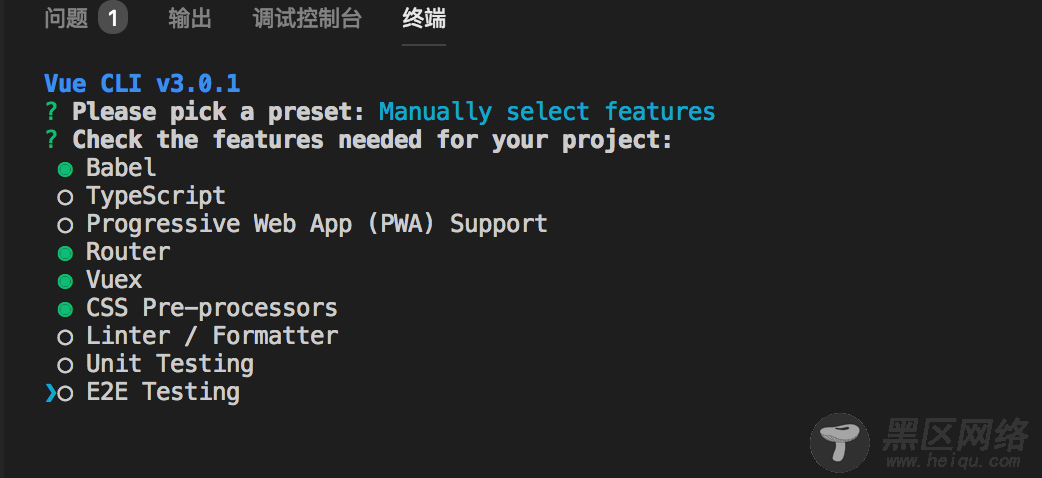Uncheck the green Babel checkbox
The height and width of the screenshot is (478, 1042).
pyautogui.click(x=64, y=170)
